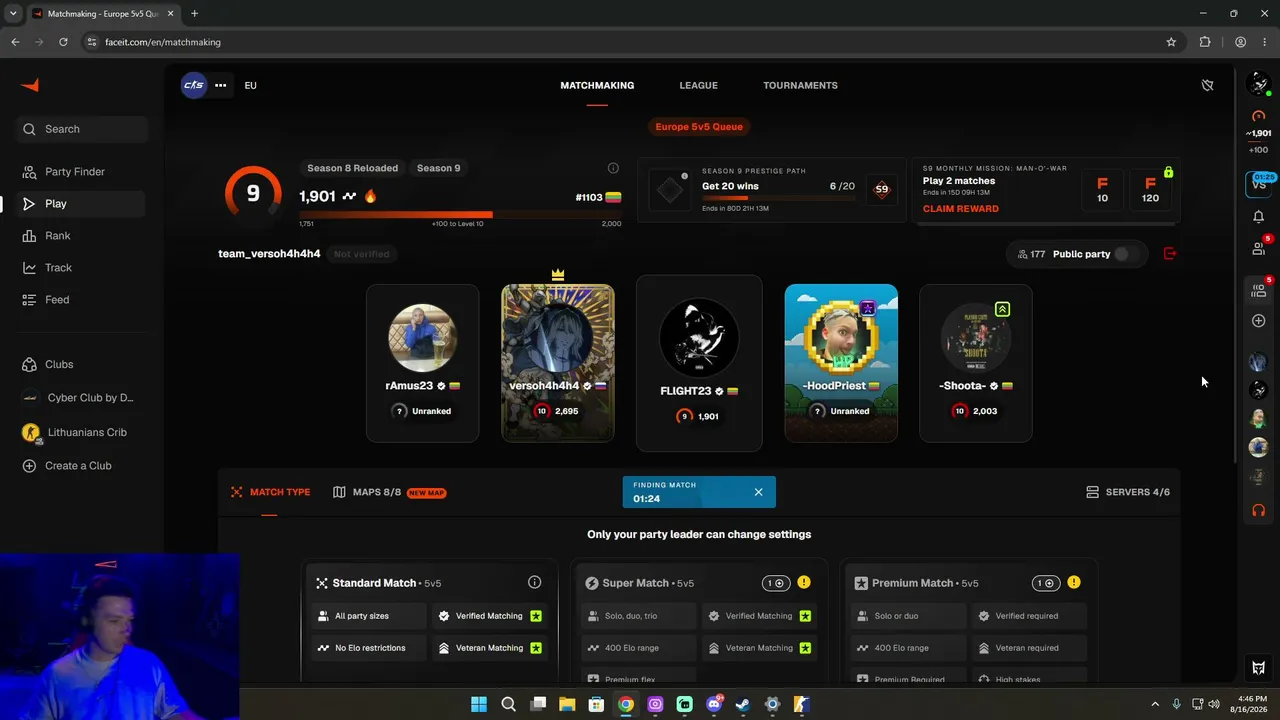1280x720 pixels.
Task: Switch to the Match Type tab
Action: [x=270, y=492]
